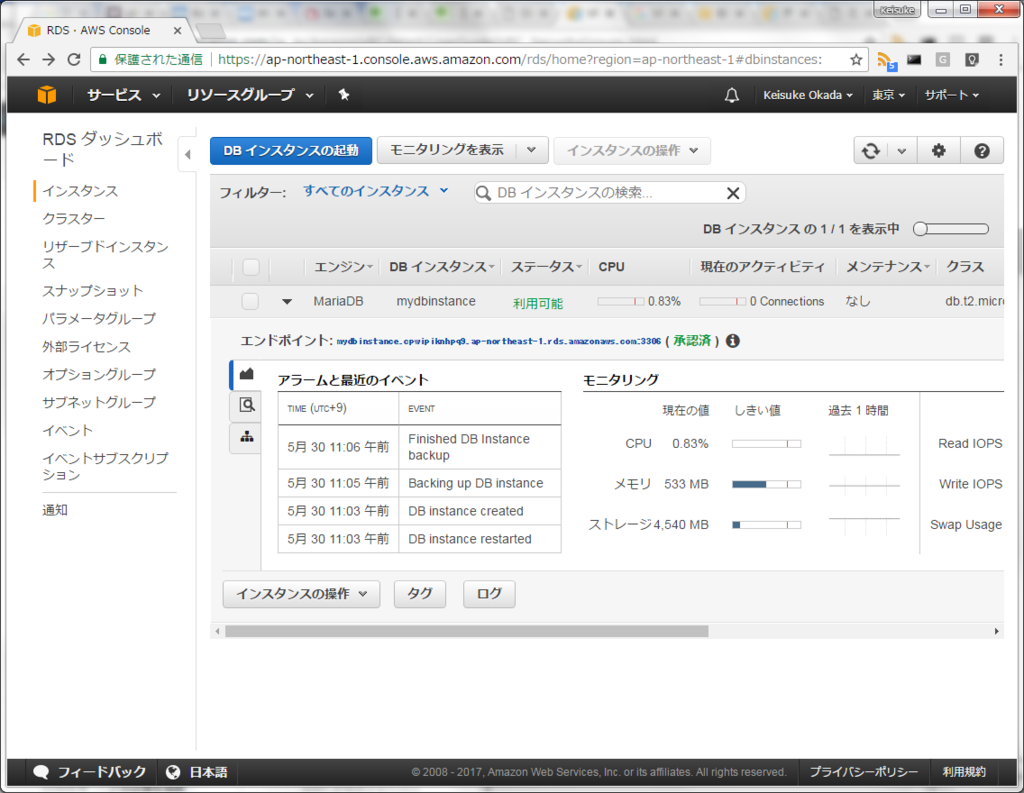
Task: Open the モニタリングを表示 dropdown arrow
Action: [532, 150]
